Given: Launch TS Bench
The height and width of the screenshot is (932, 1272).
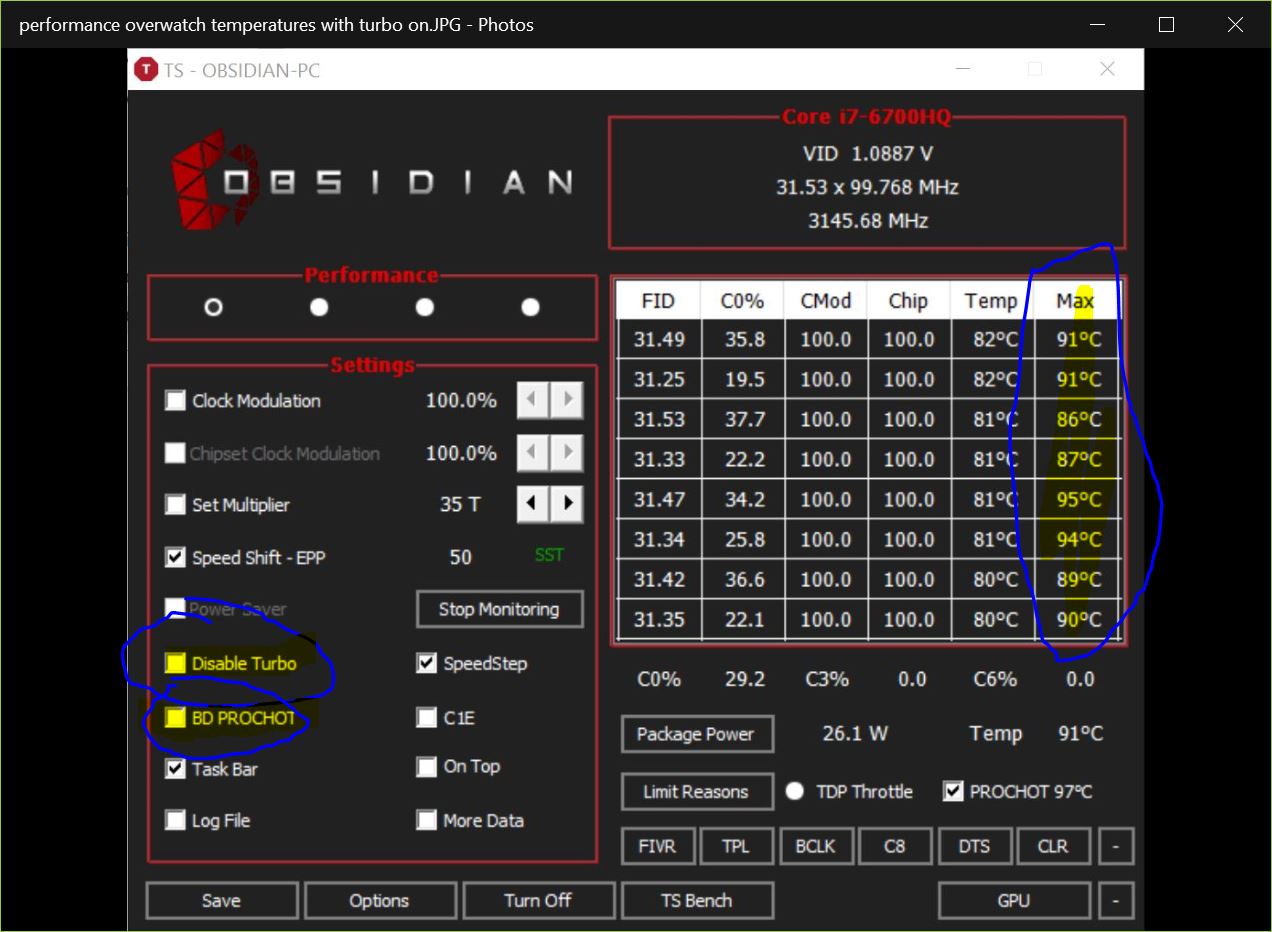Looking at the screenshot, I should [696, 900].
